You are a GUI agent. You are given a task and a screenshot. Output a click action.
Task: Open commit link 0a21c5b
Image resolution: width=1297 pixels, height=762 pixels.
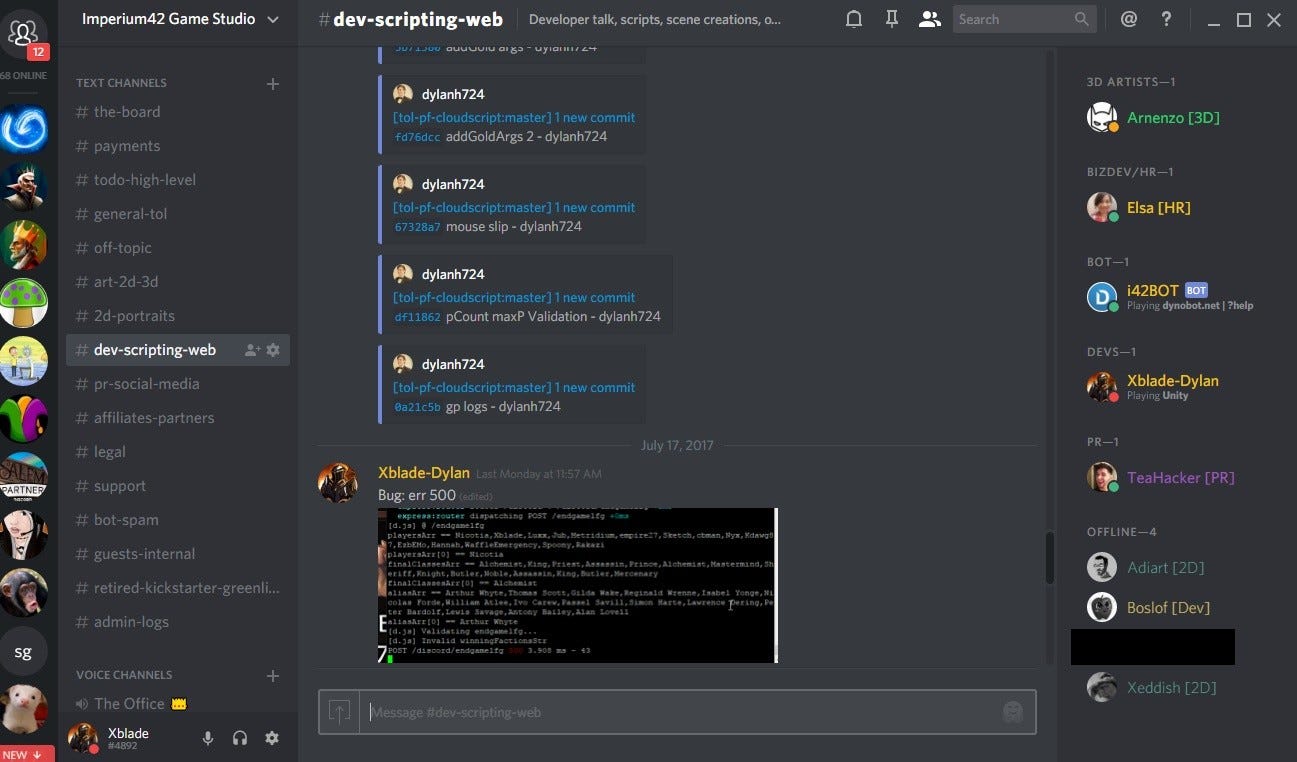point(417,407)
